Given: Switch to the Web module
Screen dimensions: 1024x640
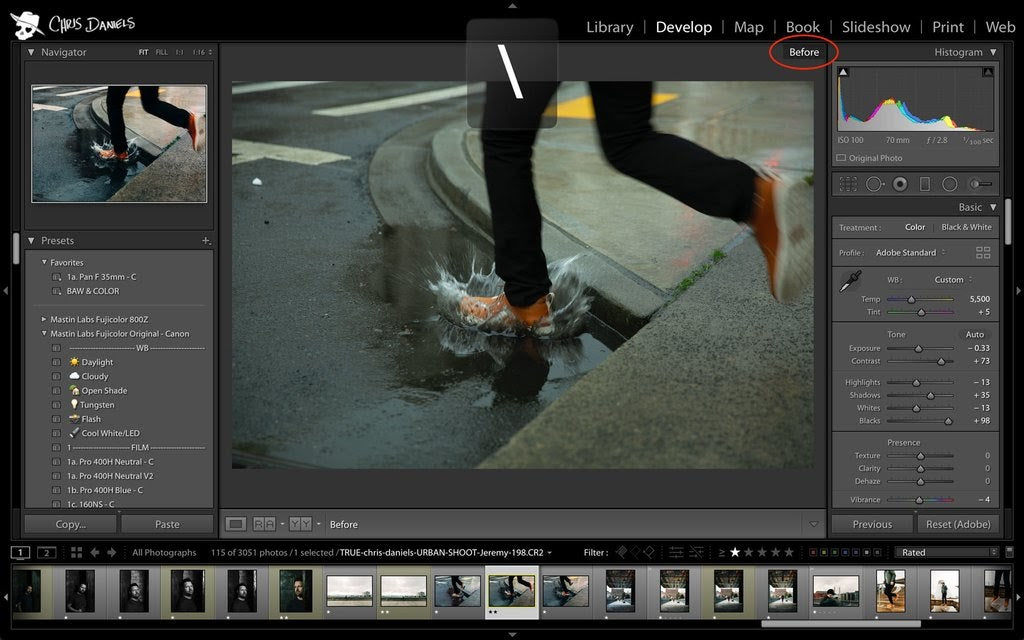Looking at the screenshot, I should coord(1000,27).
